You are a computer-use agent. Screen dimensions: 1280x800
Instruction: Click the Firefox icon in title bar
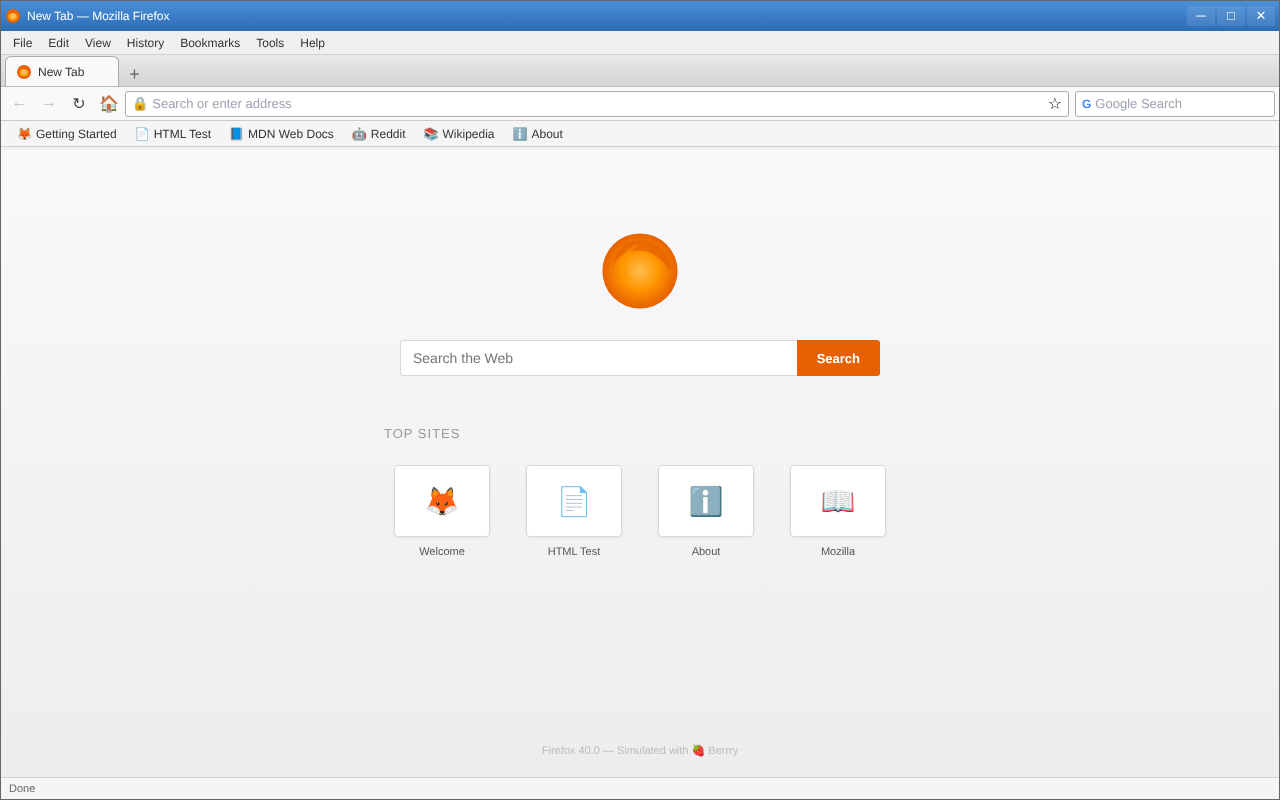[x=13, y=16]
